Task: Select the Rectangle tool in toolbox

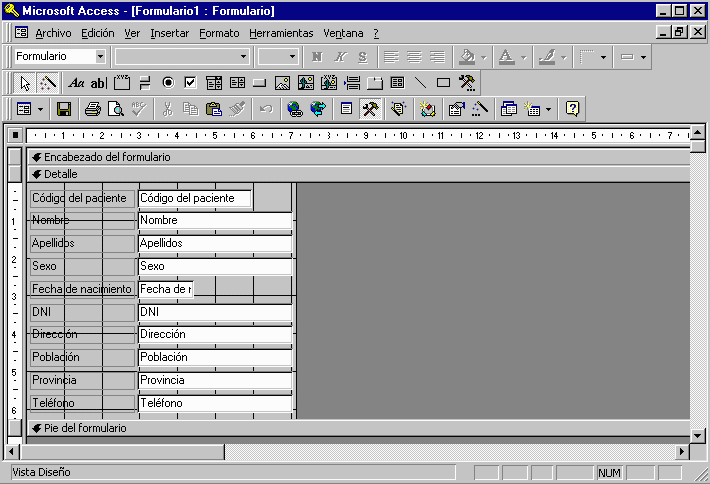Action: [x=443, y=83]
